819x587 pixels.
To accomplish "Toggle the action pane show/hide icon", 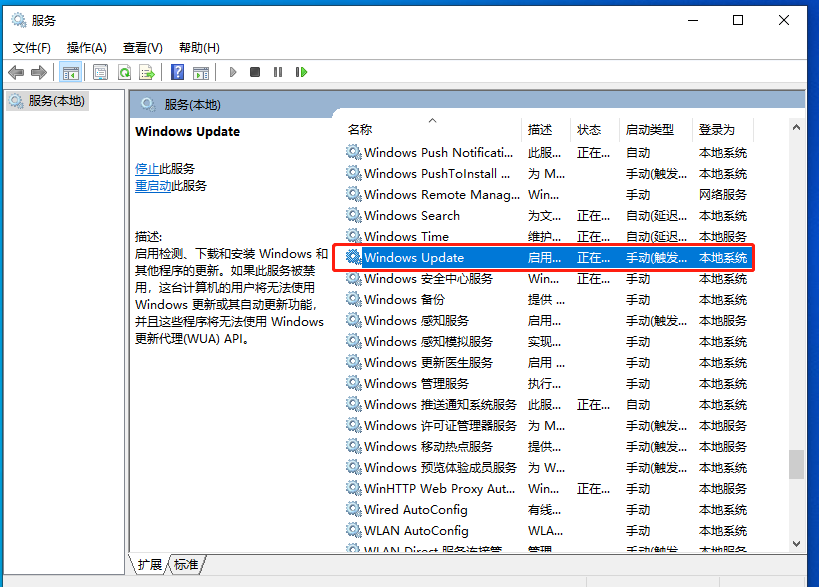I will [x=201, y=71].
